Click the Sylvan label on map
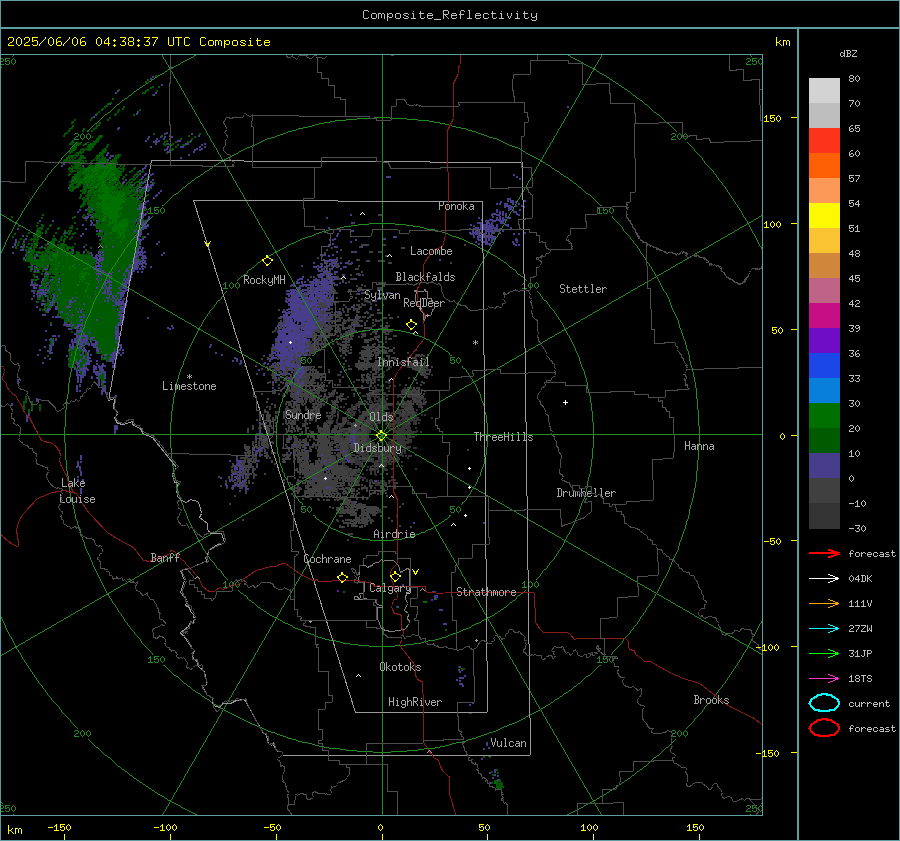 point(382,295)
